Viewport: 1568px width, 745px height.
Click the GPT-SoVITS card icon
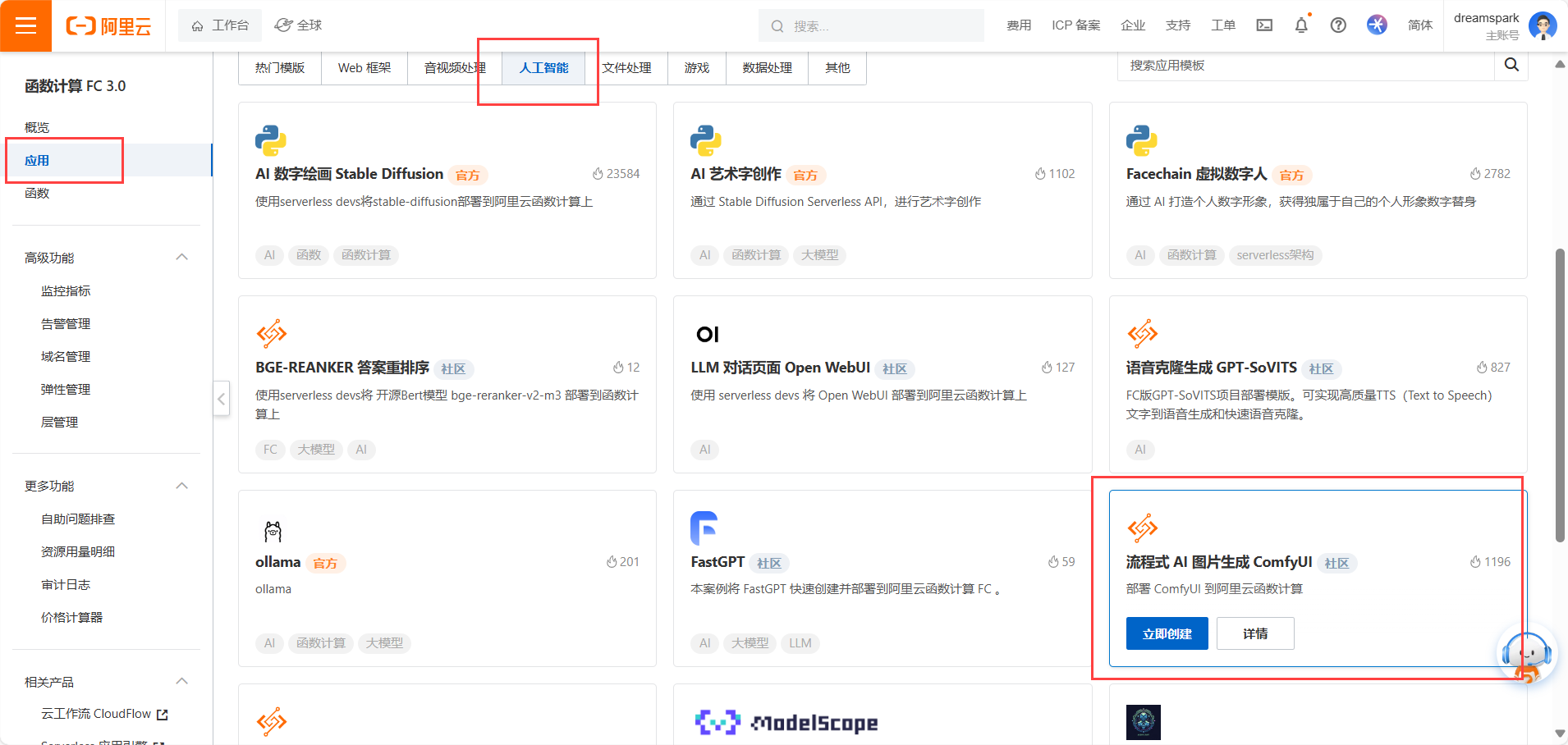1143,334
